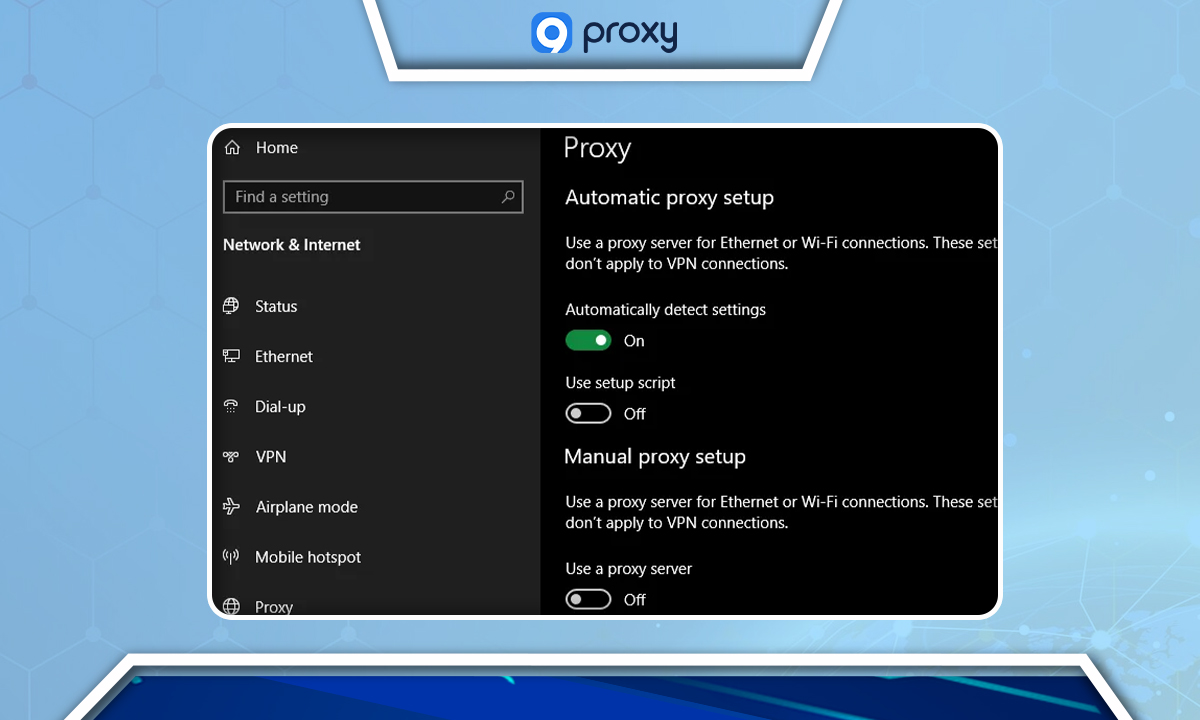The width and height of the screenshot is (1200, 720).
Task: Select Network & Internet heading
Action: pyautogui.click(x=294, y=244)
